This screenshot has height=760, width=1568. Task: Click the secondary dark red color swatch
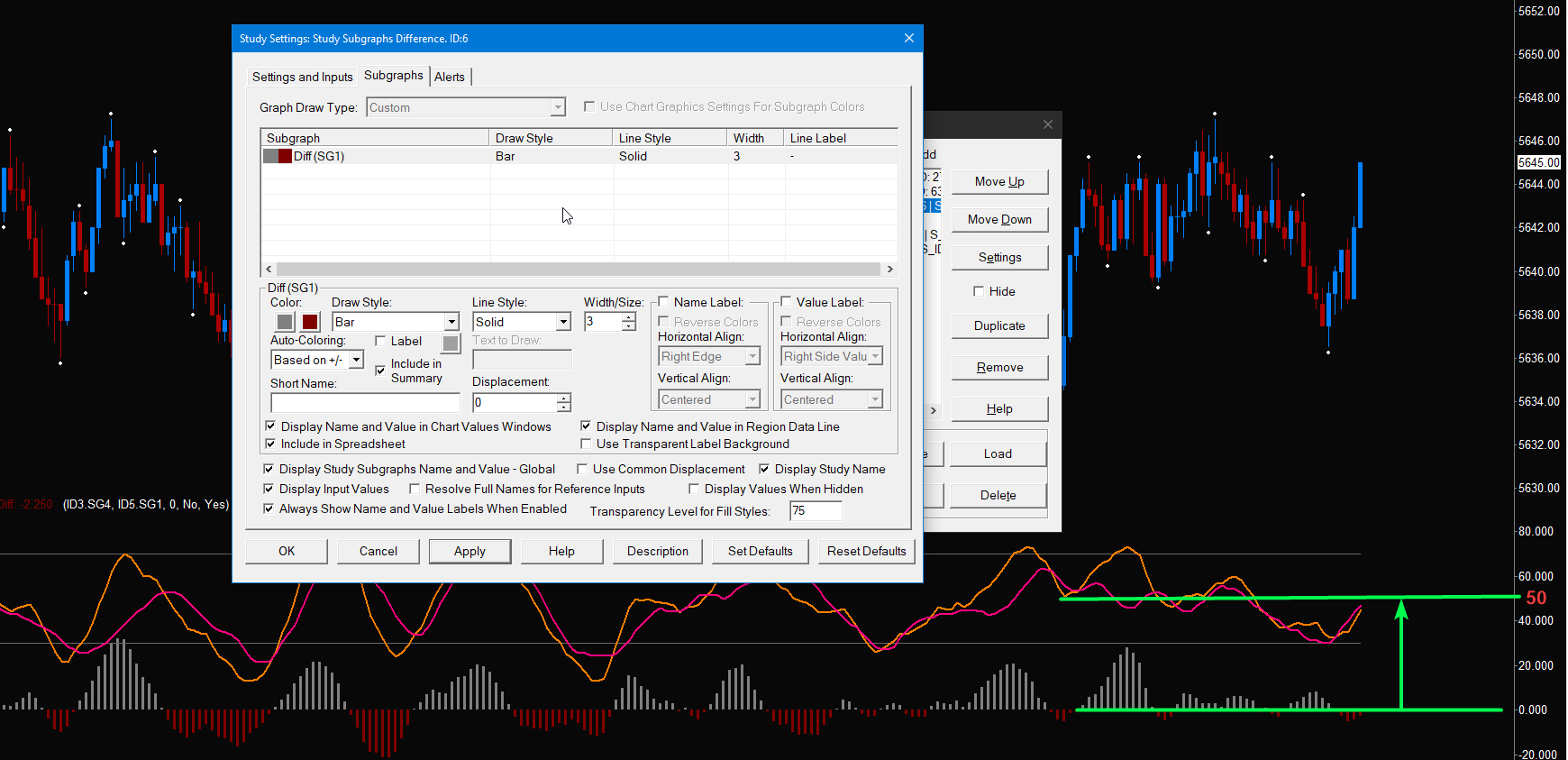[310, 322]
